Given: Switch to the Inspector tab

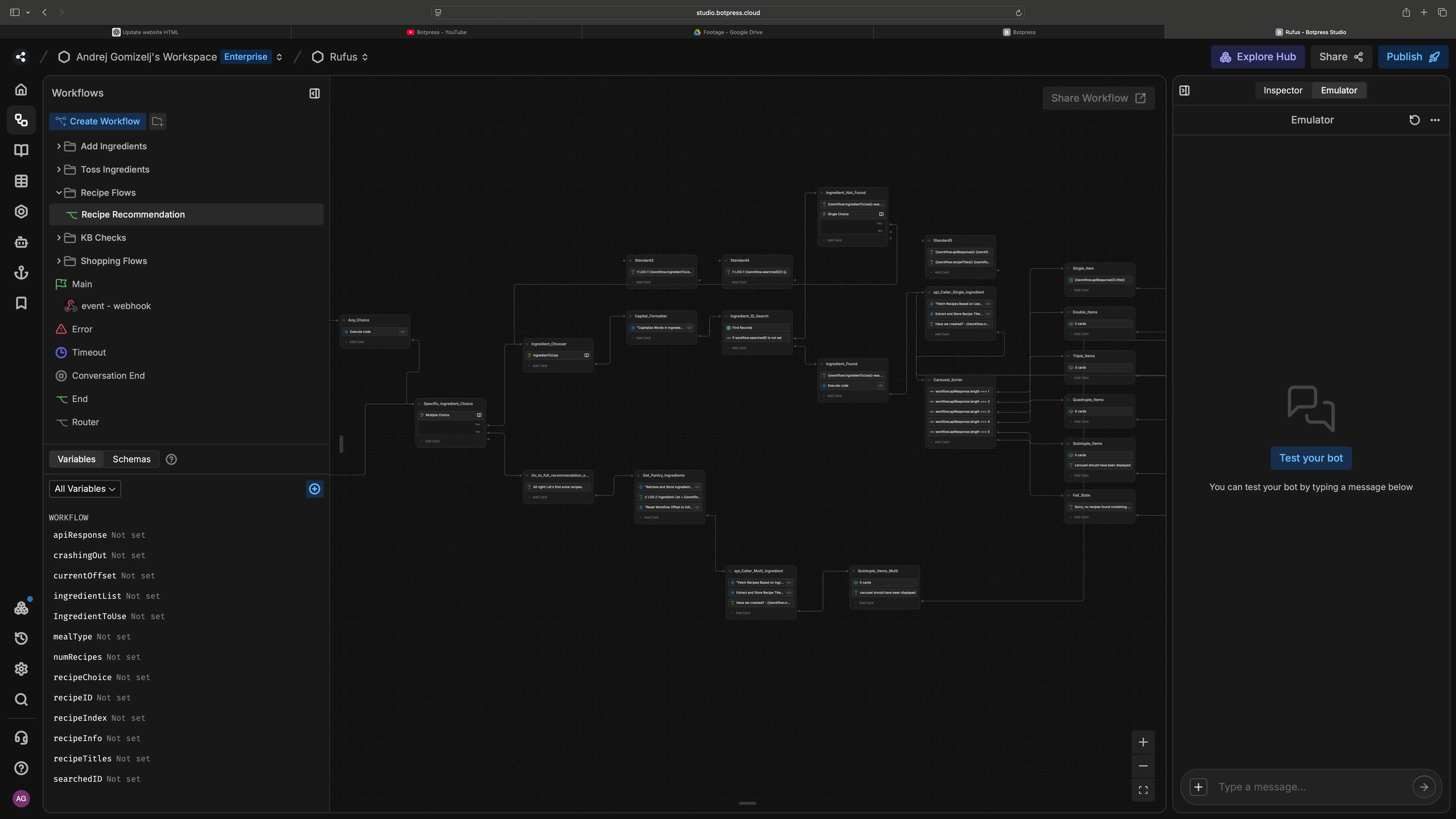Looking at the screenshot, I should coord(1282,90).
